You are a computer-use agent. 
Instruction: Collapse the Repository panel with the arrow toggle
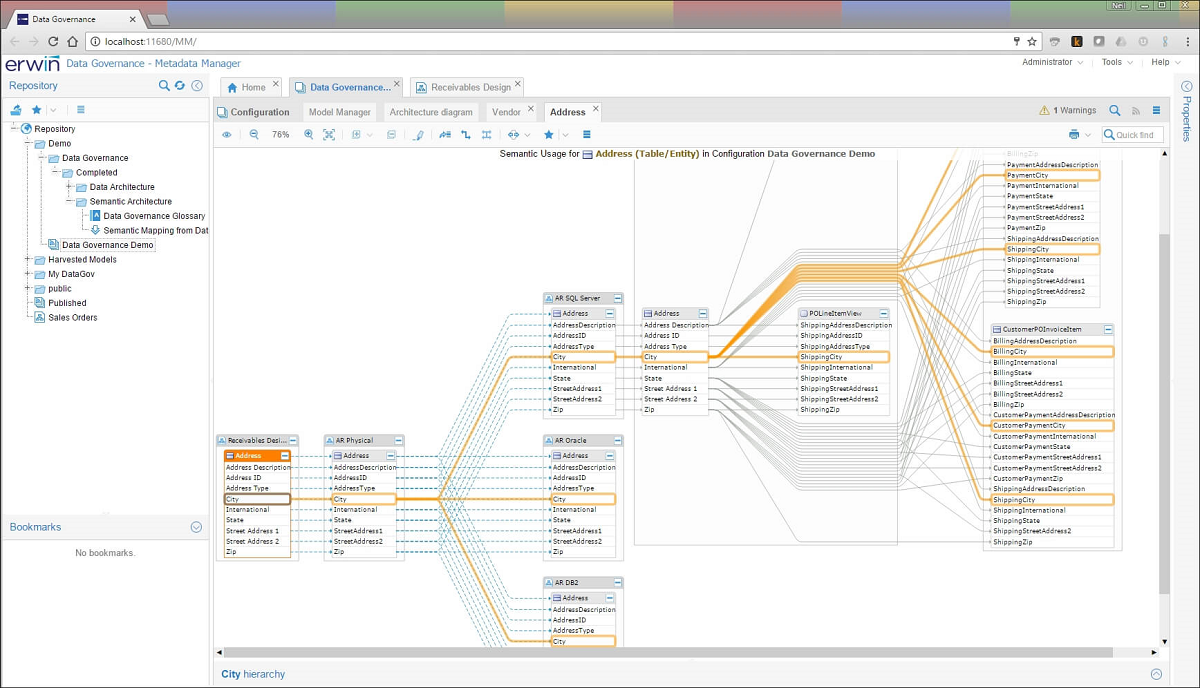196,85
